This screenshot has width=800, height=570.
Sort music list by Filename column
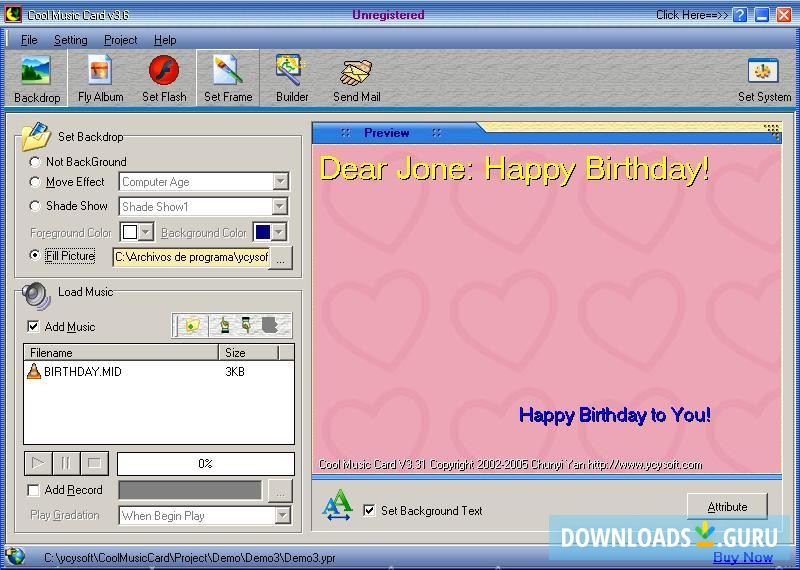(x=121, y=353)
